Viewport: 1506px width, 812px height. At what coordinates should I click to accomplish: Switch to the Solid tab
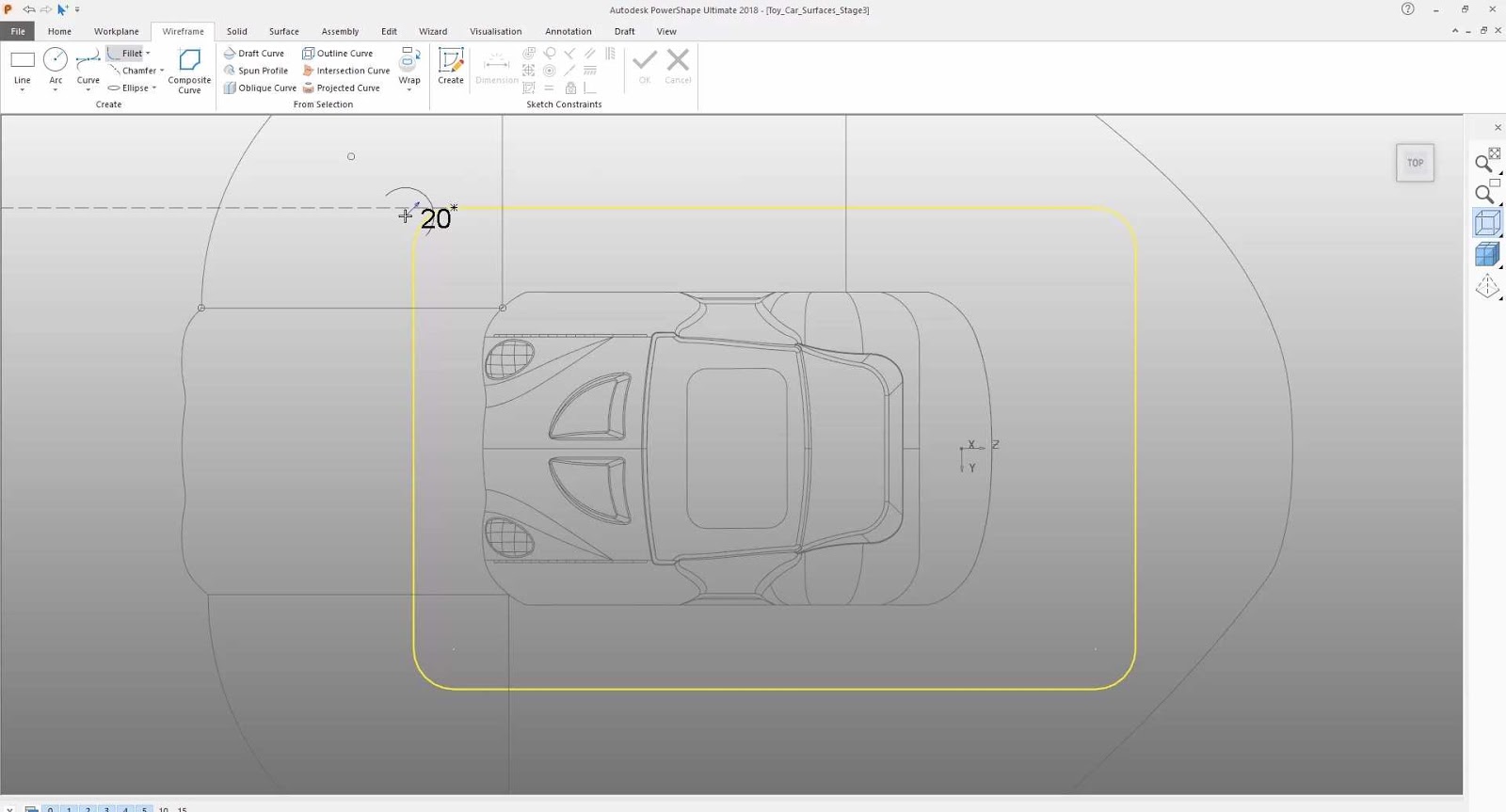tap(237, 31)
